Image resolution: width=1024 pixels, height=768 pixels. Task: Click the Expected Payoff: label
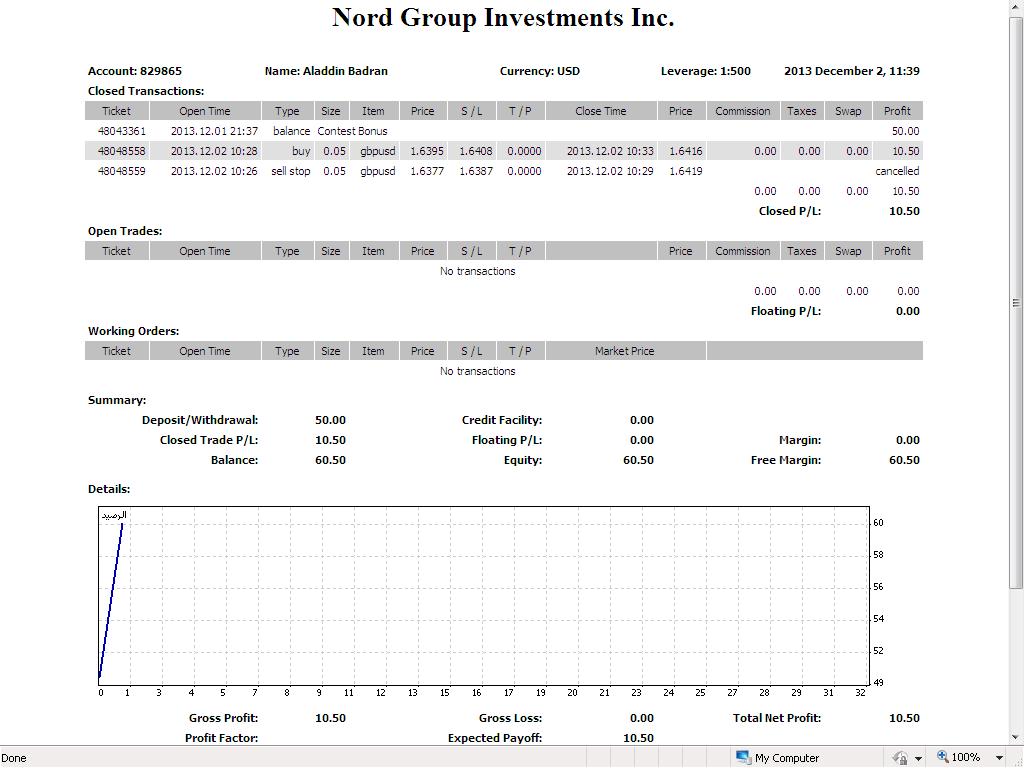coord(495,738)
